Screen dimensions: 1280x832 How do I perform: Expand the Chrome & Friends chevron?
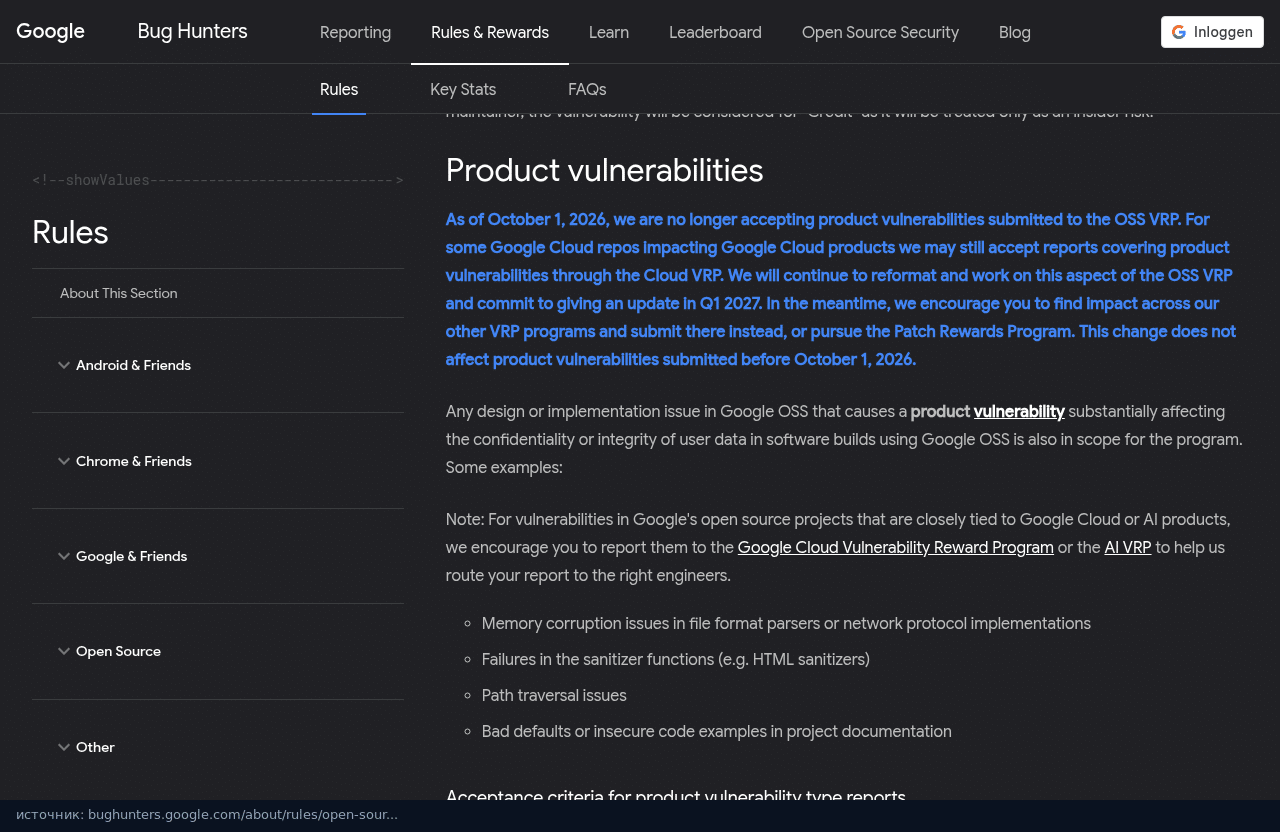[x=64, y=461]
